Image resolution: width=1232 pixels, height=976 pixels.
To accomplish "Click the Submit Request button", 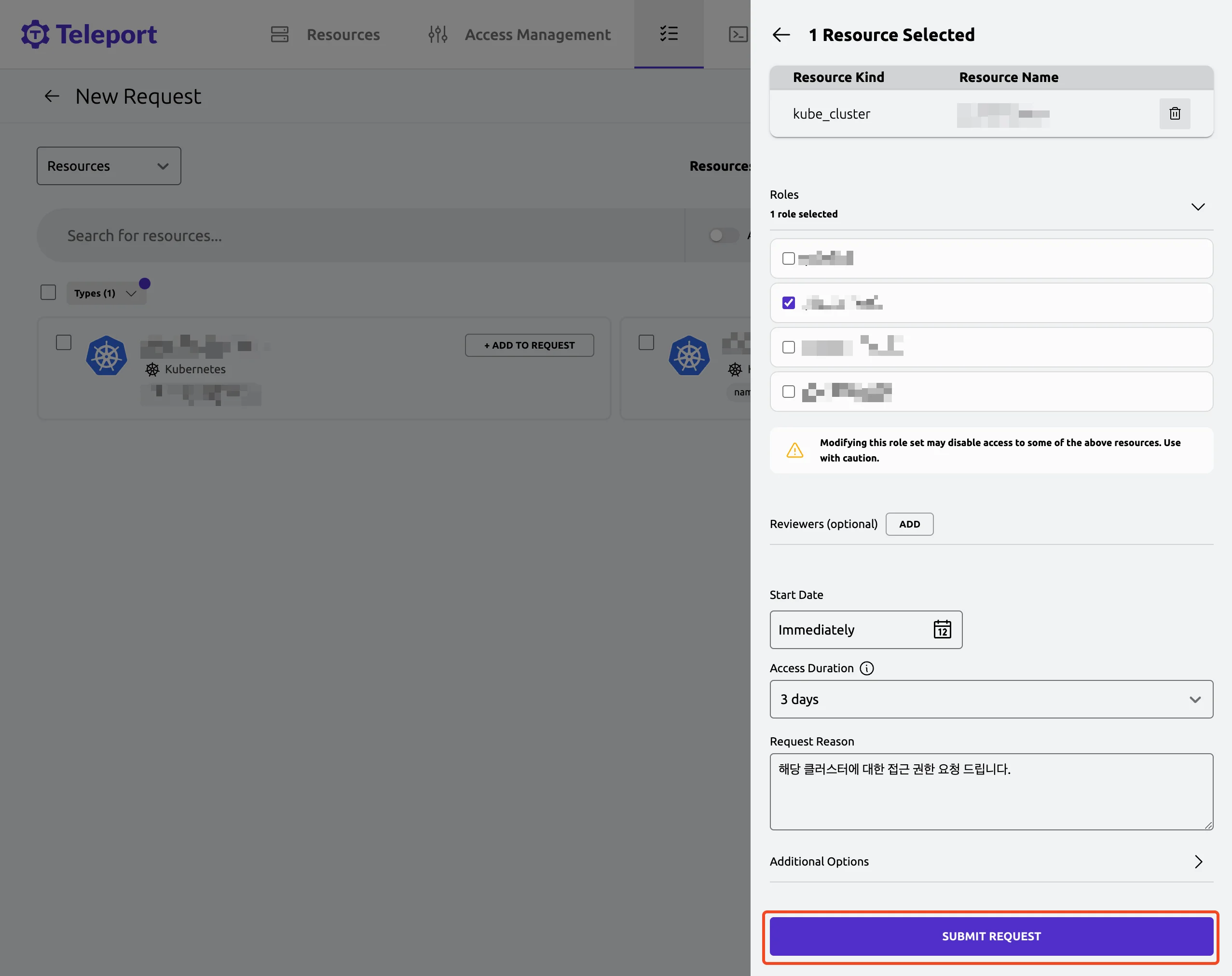I will pyautogui.click(x=991, y=936).
